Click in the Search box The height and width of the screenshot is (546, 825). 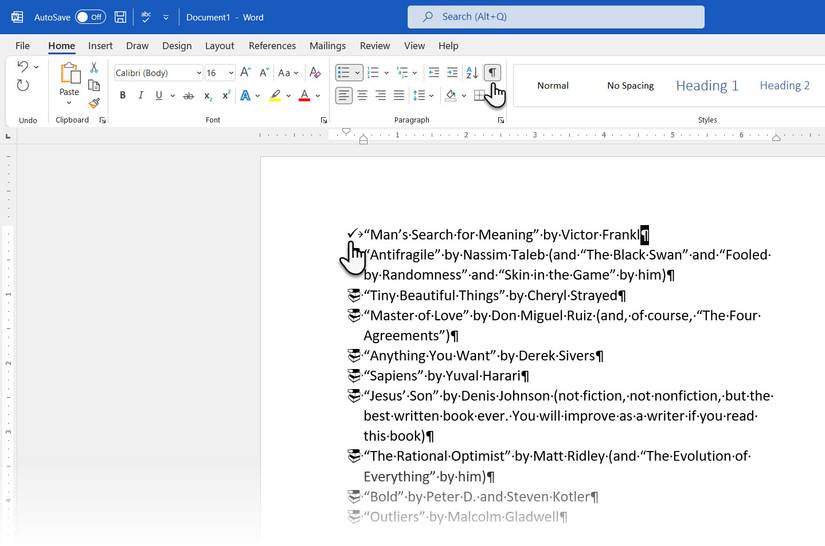pyautogui.click(x=556, y=17)
